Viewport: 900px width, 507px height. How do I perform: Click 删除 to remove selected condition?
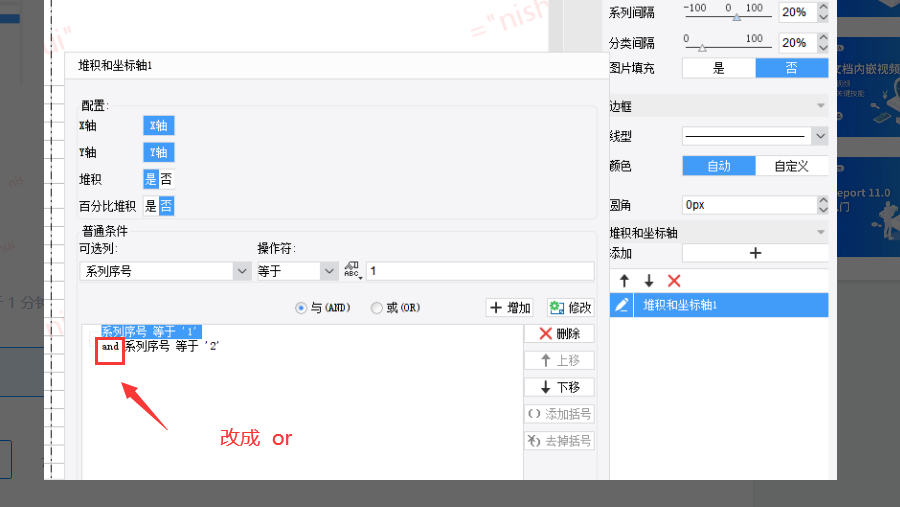[x=560, y=334]
